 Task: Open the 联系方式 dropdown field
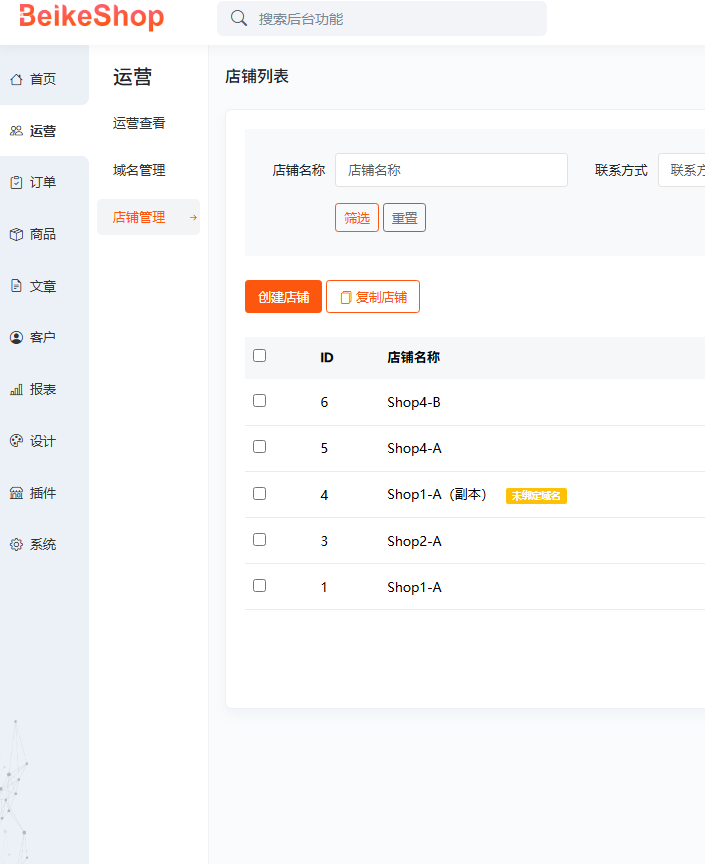click(683, 170)
